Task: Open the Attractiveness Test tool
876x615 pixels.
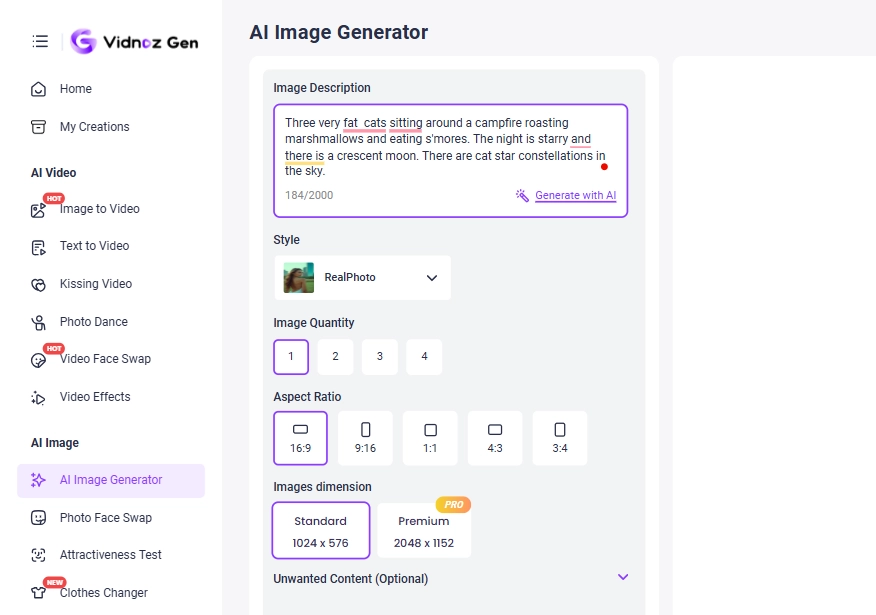Action: (x=110, y=555)
